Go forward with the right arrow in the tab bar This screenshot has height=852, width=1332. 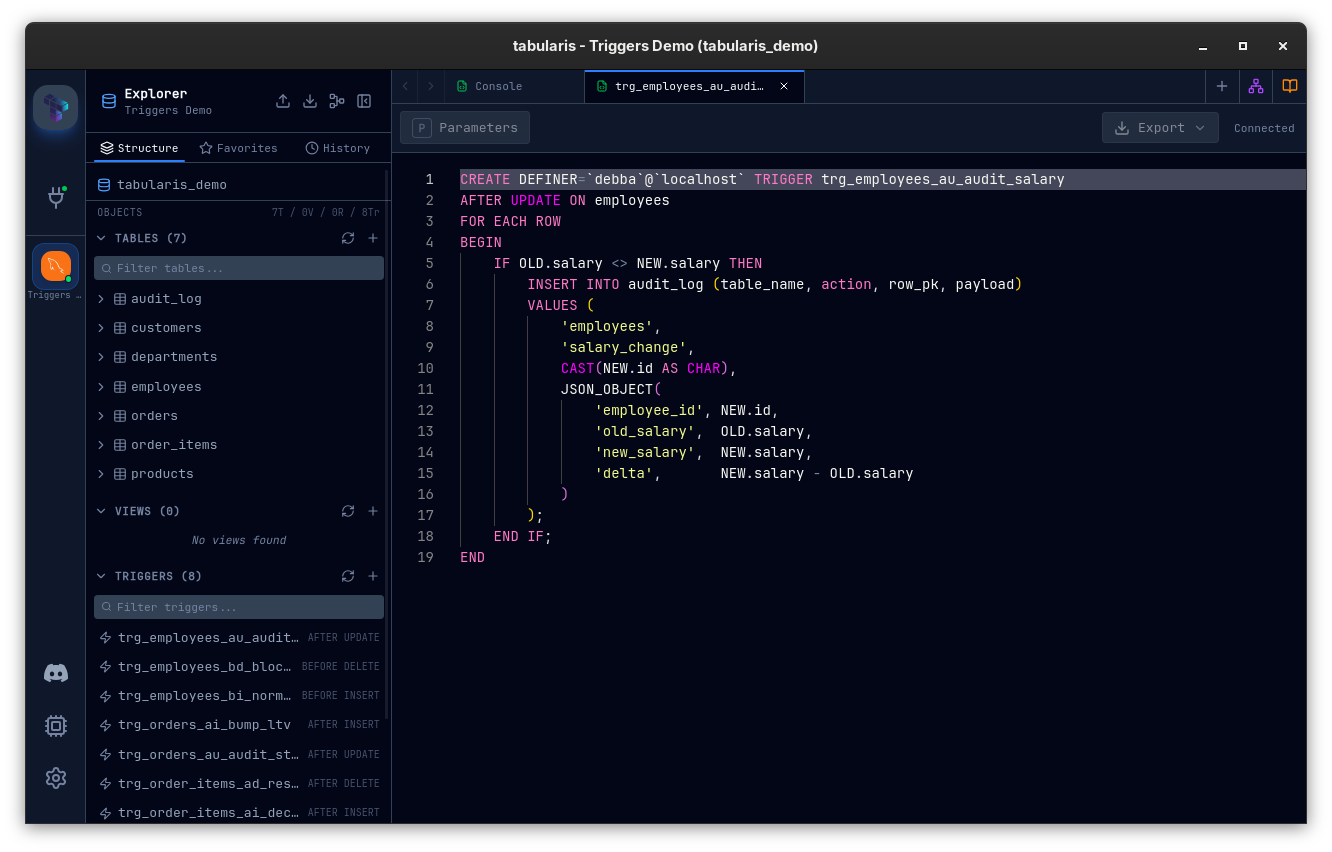pyautogui.click(x=431, y=86)
